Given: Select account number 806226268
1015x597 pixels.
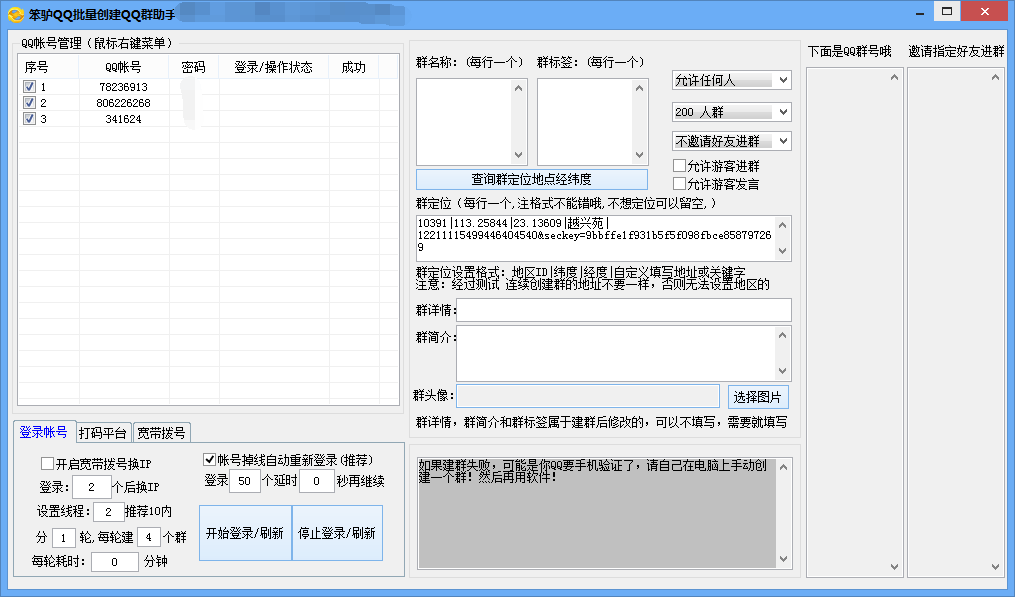Looking at the screenshot, I should pos(124,103).
